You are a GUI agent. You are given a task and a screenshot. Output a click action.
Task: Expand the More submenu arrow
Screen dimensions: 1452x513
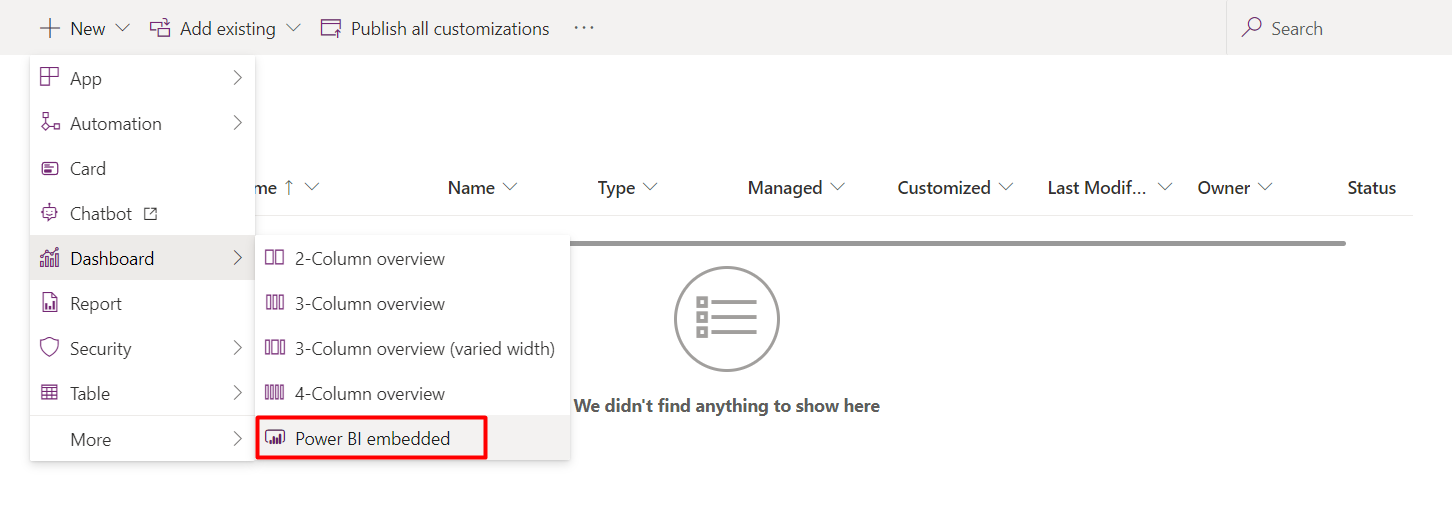(237, 438)
